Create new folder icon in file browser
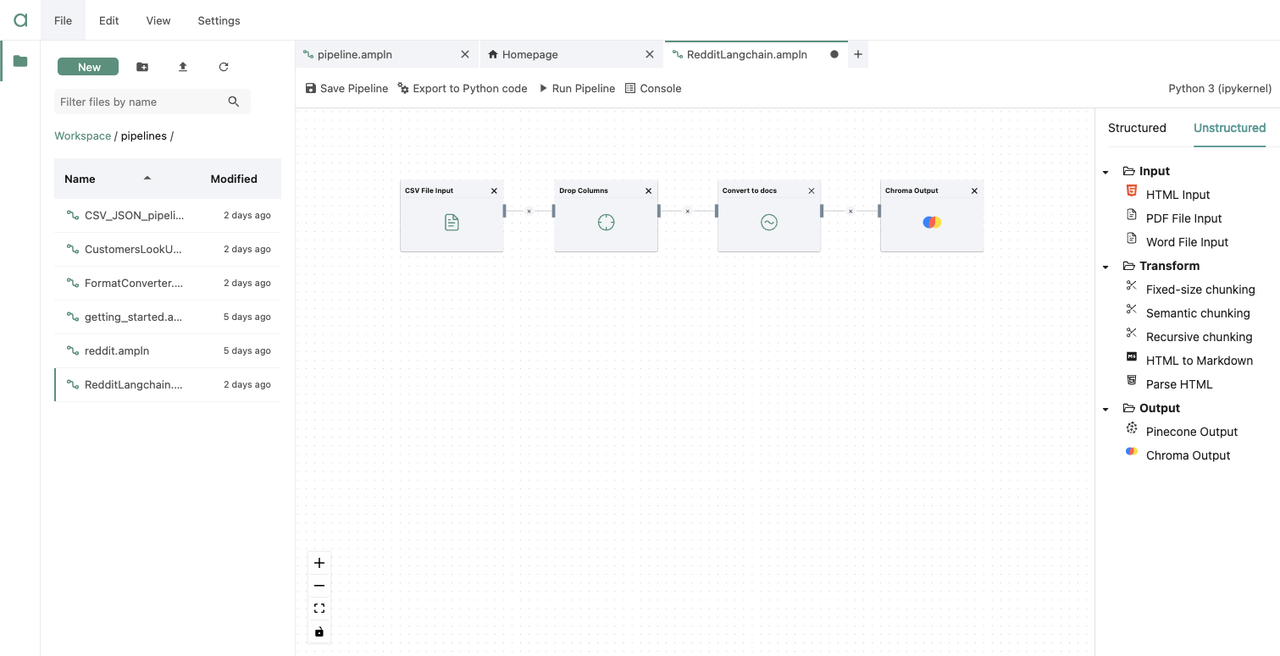This screenshot has width=1280, height=656. [142, 67]
